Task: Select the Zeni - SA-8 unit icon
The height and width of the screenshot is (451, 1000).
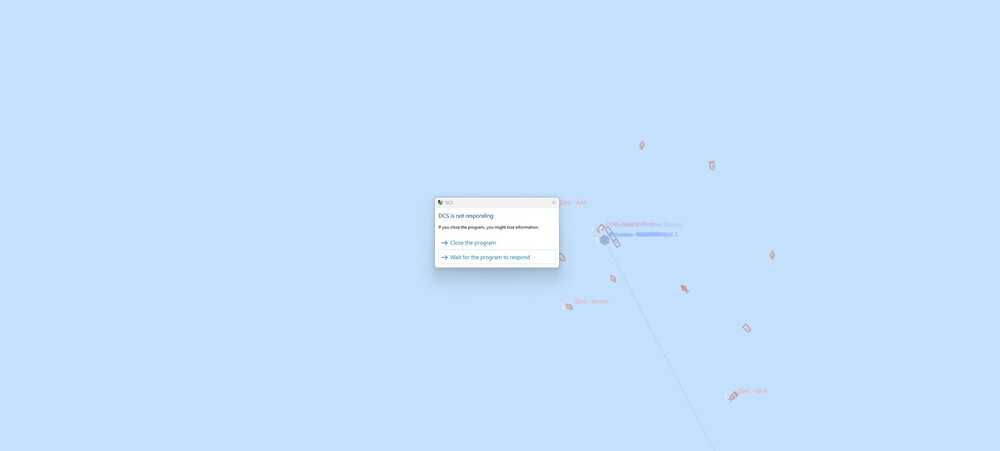Action: pos(733,396)
